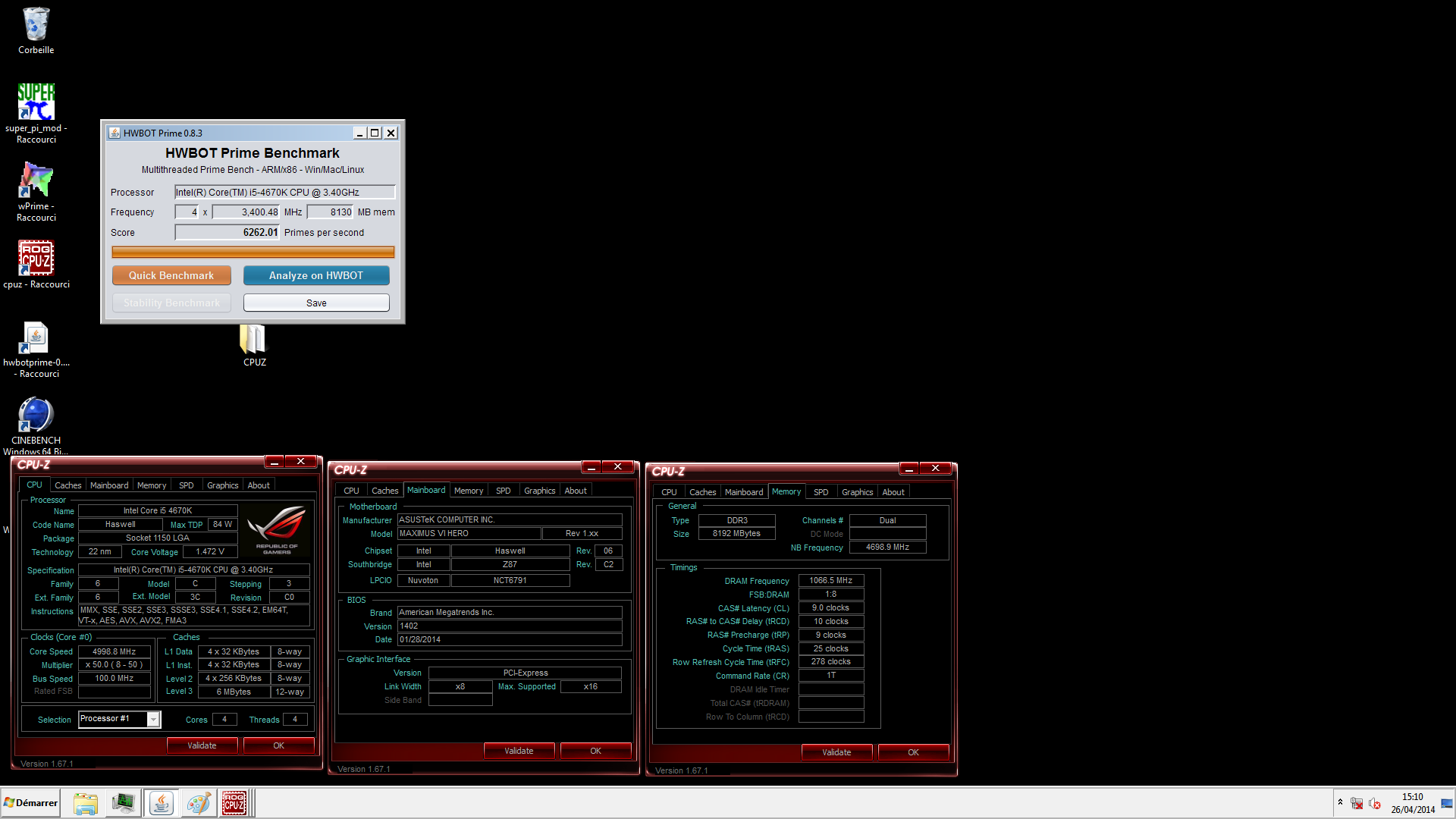Select Graphics tab in middle CPU-Z window

pyautogui.click(x=540, y=491)
